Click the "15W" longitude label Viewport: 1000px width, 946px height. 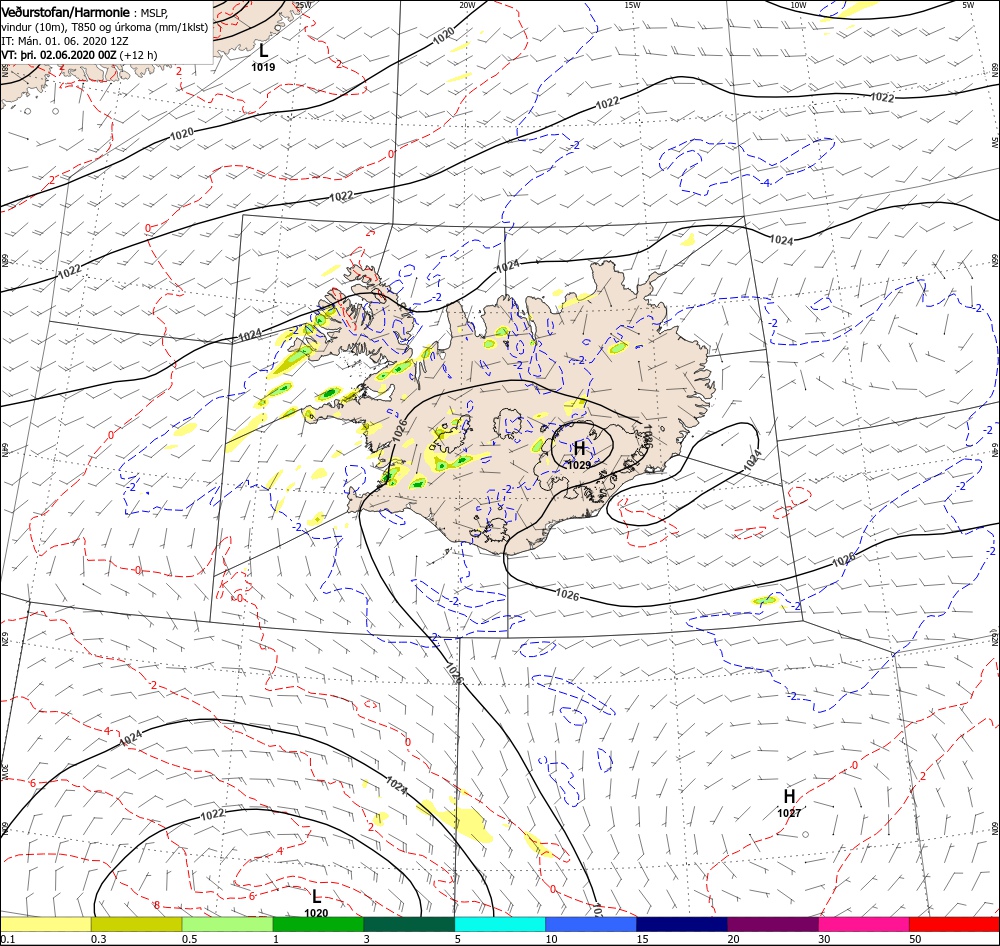632,5
